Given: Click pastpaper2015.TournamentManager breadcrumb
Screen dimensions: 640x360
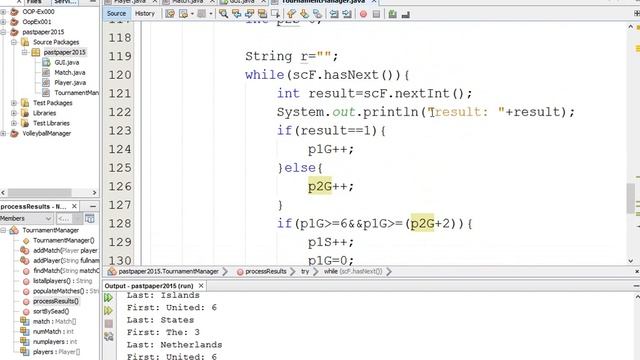Looking at the screenshot, I should pos(169,271).
